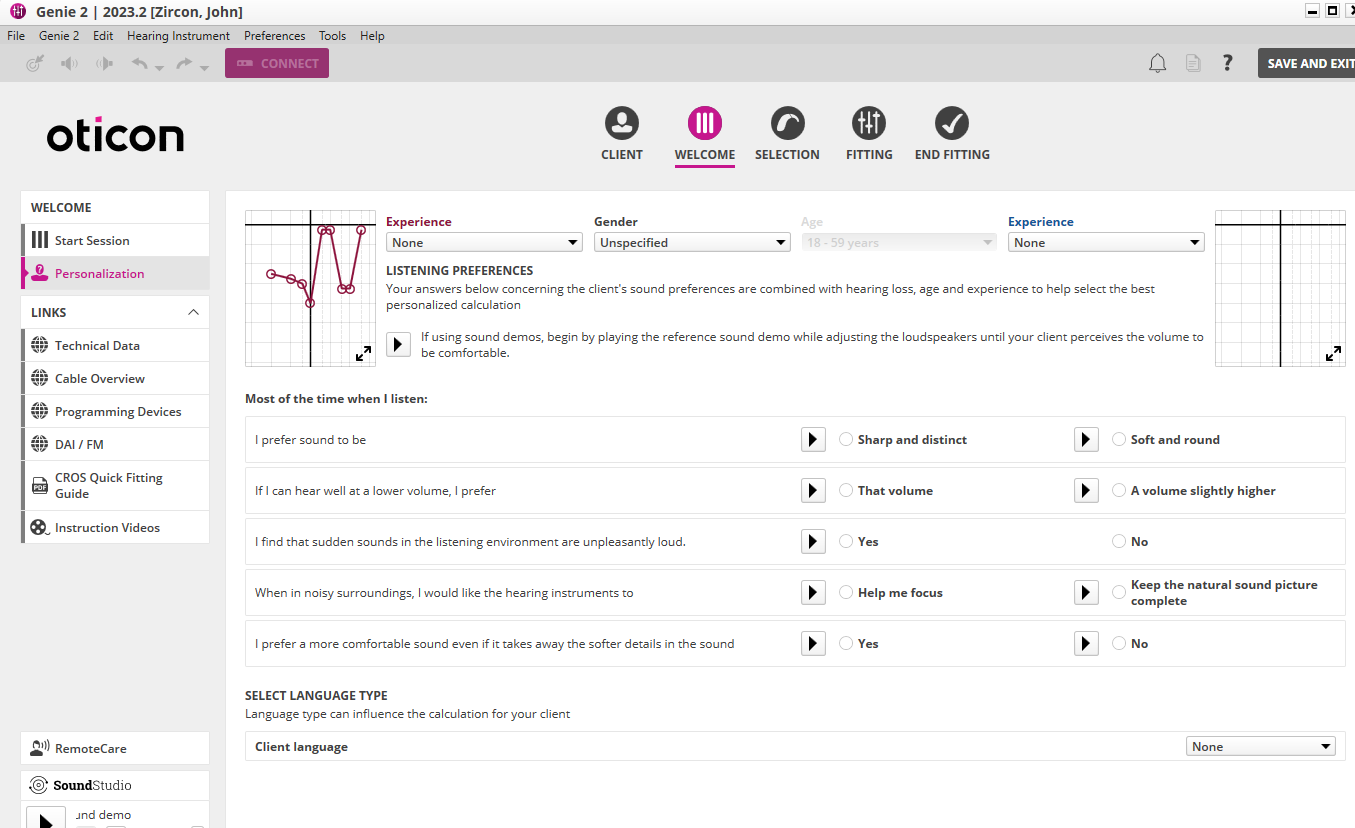Open the Edit menu
This screenshot has width=1355, height=828.
coord(103,36)
